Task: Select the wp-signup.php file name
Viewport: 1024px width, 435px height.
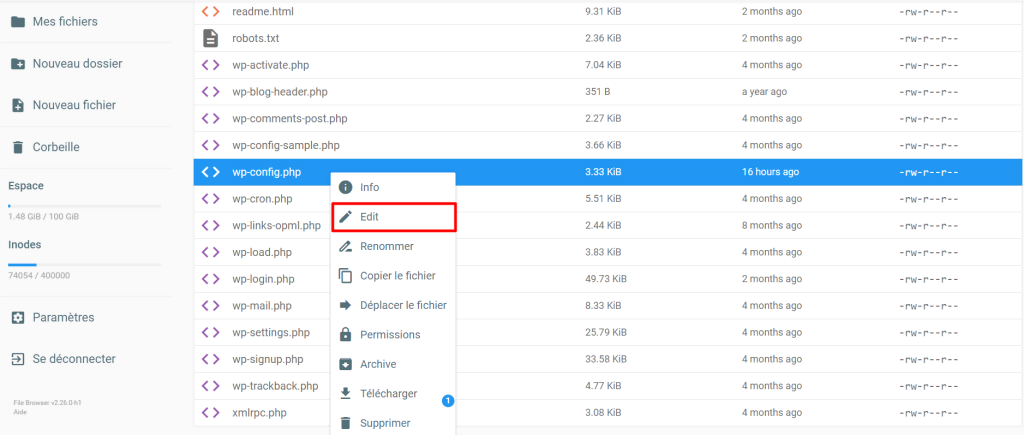Action: (x=268, y=359)
